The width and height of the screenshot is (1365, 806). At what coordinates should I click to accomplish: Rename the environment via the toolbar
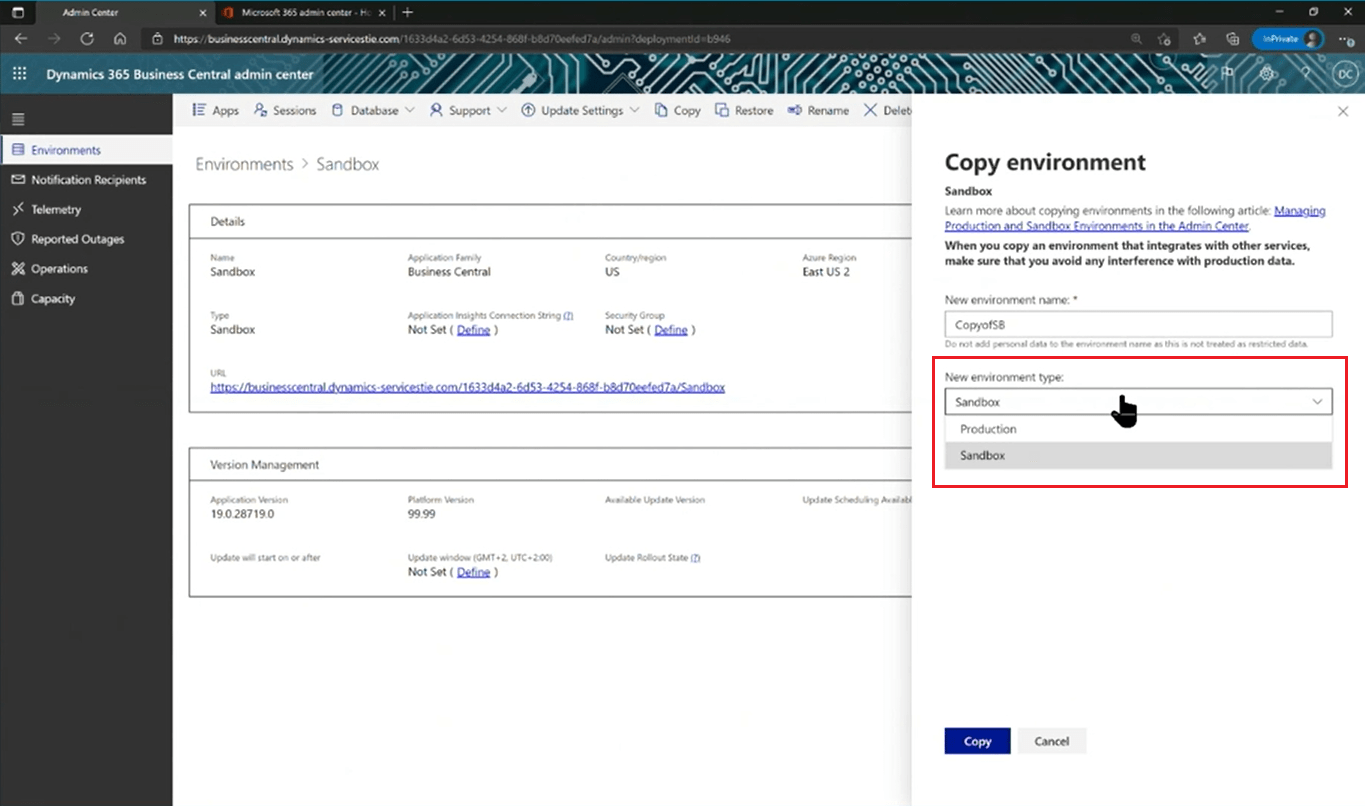tap(818, 110)
